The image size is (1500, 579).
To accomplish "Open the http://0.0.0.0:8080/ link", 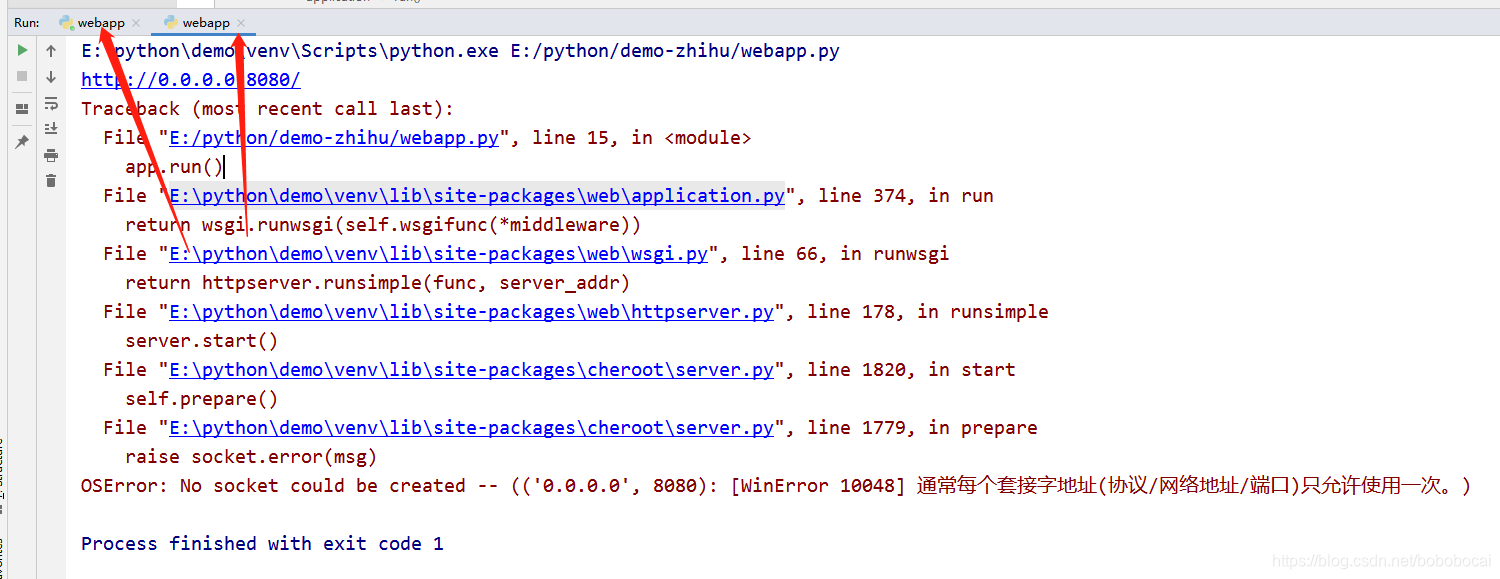I will 190,80.
